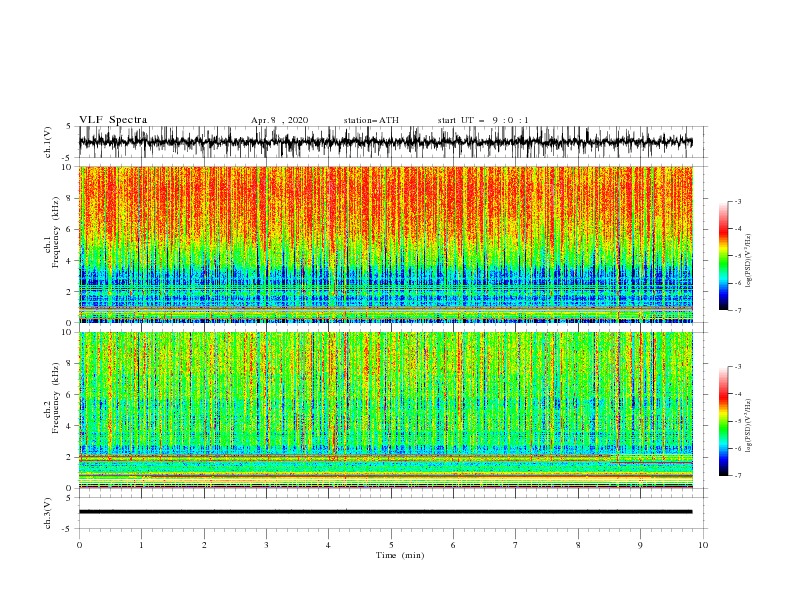792x612 pixels.
Task: Click time-axis tick label "6"
Action: (x=453, y=545)
